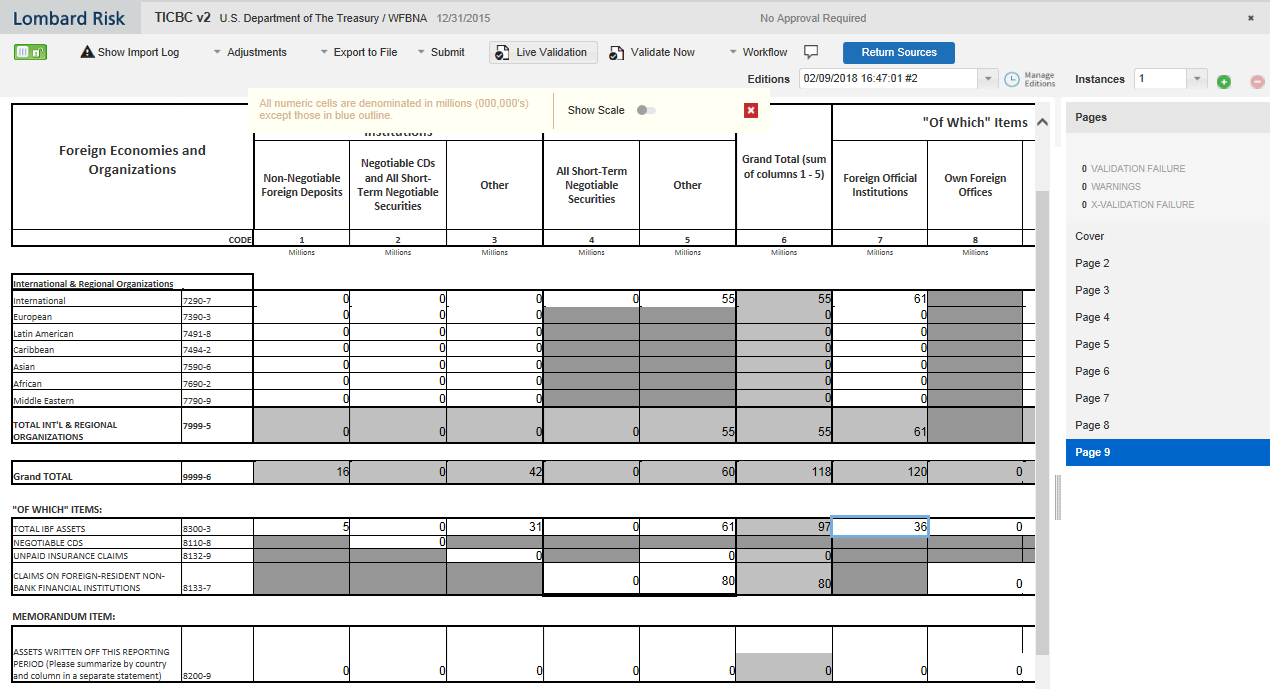This screenshot has width=1270, height=689.
Task: Open the Editions combo box arrow
Action: [988, 79]
